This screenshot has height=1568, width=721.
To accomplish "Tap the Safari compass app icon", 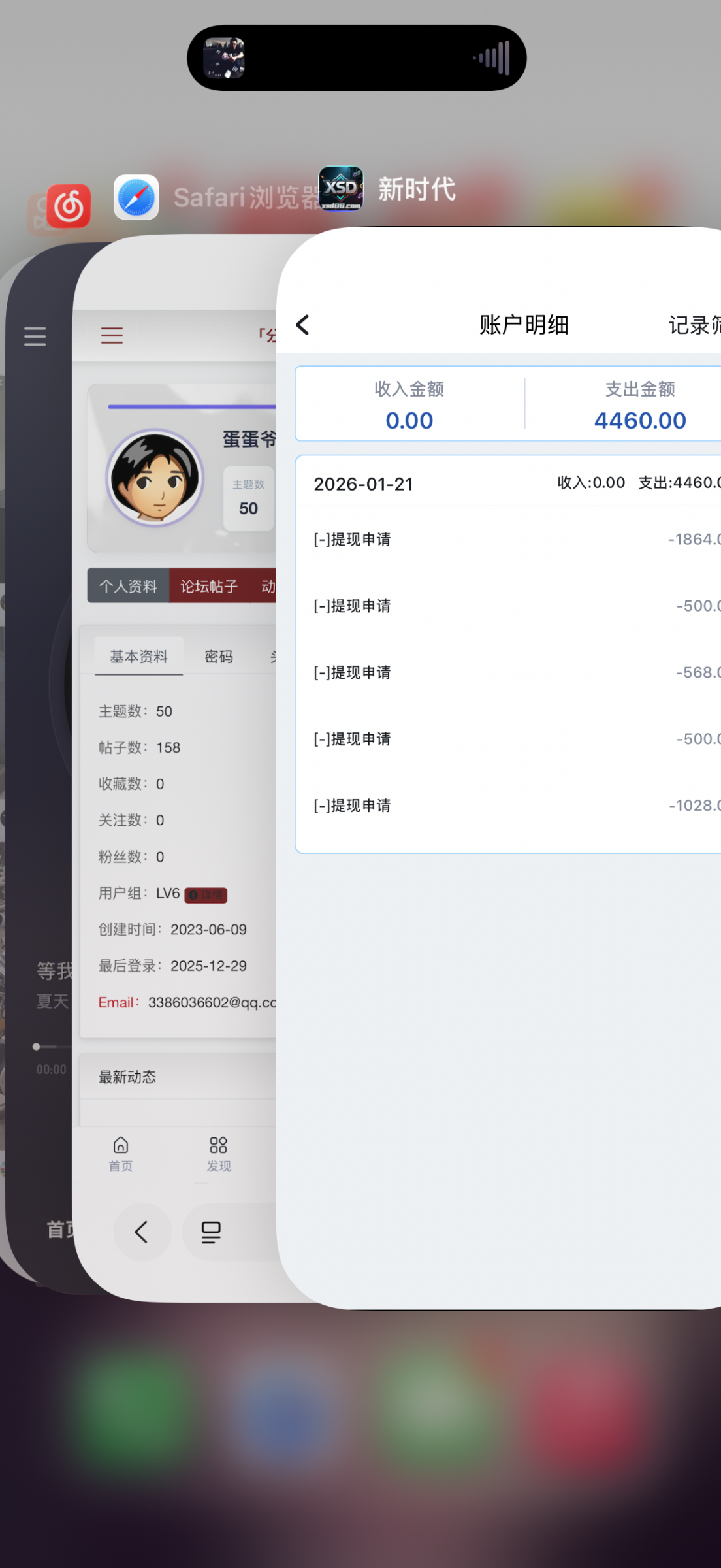I will 136,197.
